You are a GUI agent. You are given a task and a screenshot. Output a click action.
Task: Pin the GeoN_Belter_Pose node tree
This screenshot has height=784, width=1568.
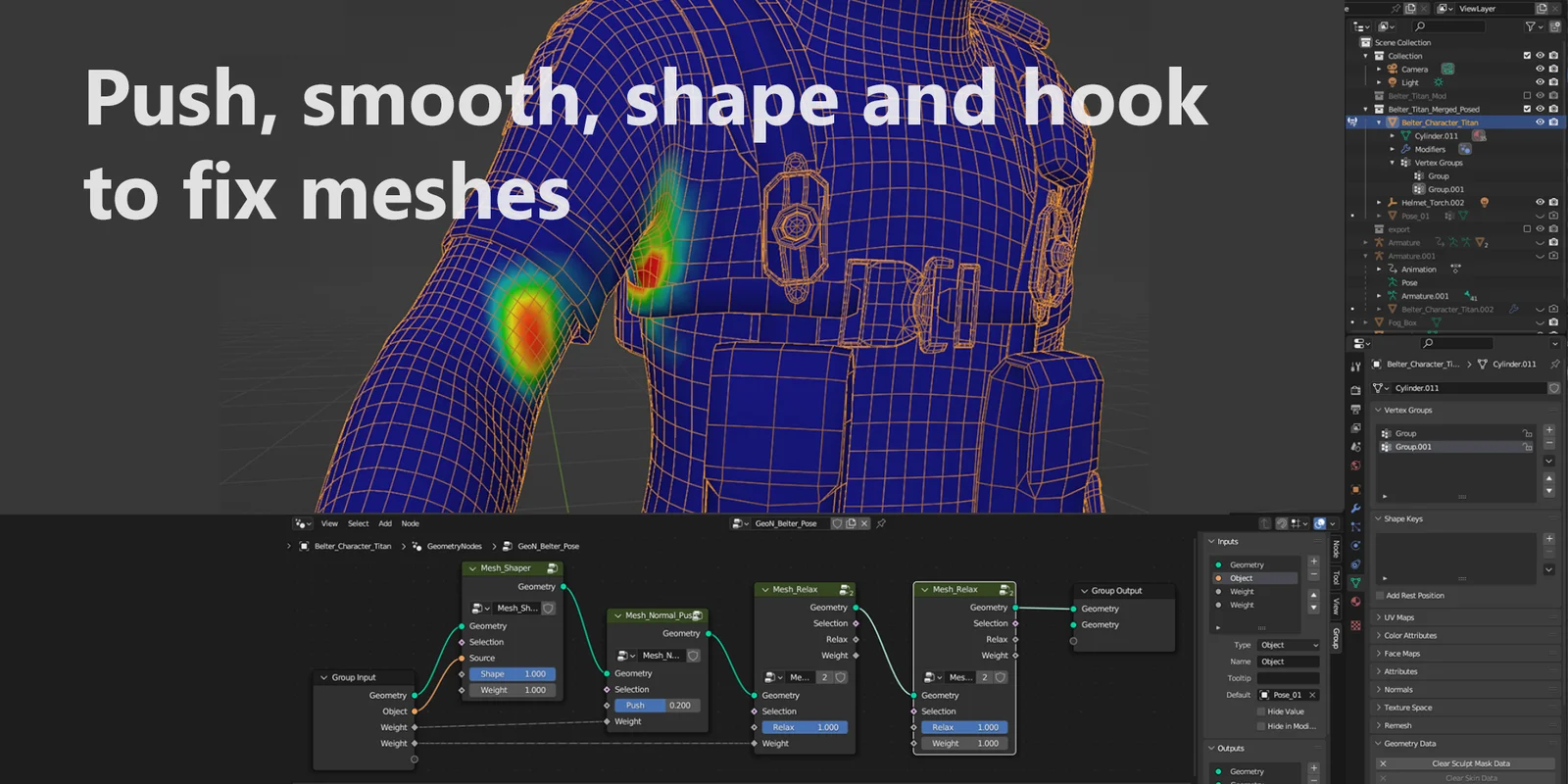tap(881, 523)
